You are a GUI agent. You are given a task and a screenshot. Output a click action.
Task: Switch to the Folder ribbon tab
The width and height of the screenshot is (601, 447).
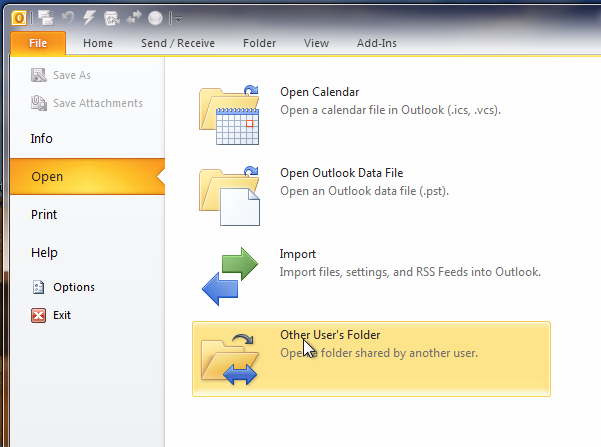tap(259, 43)
